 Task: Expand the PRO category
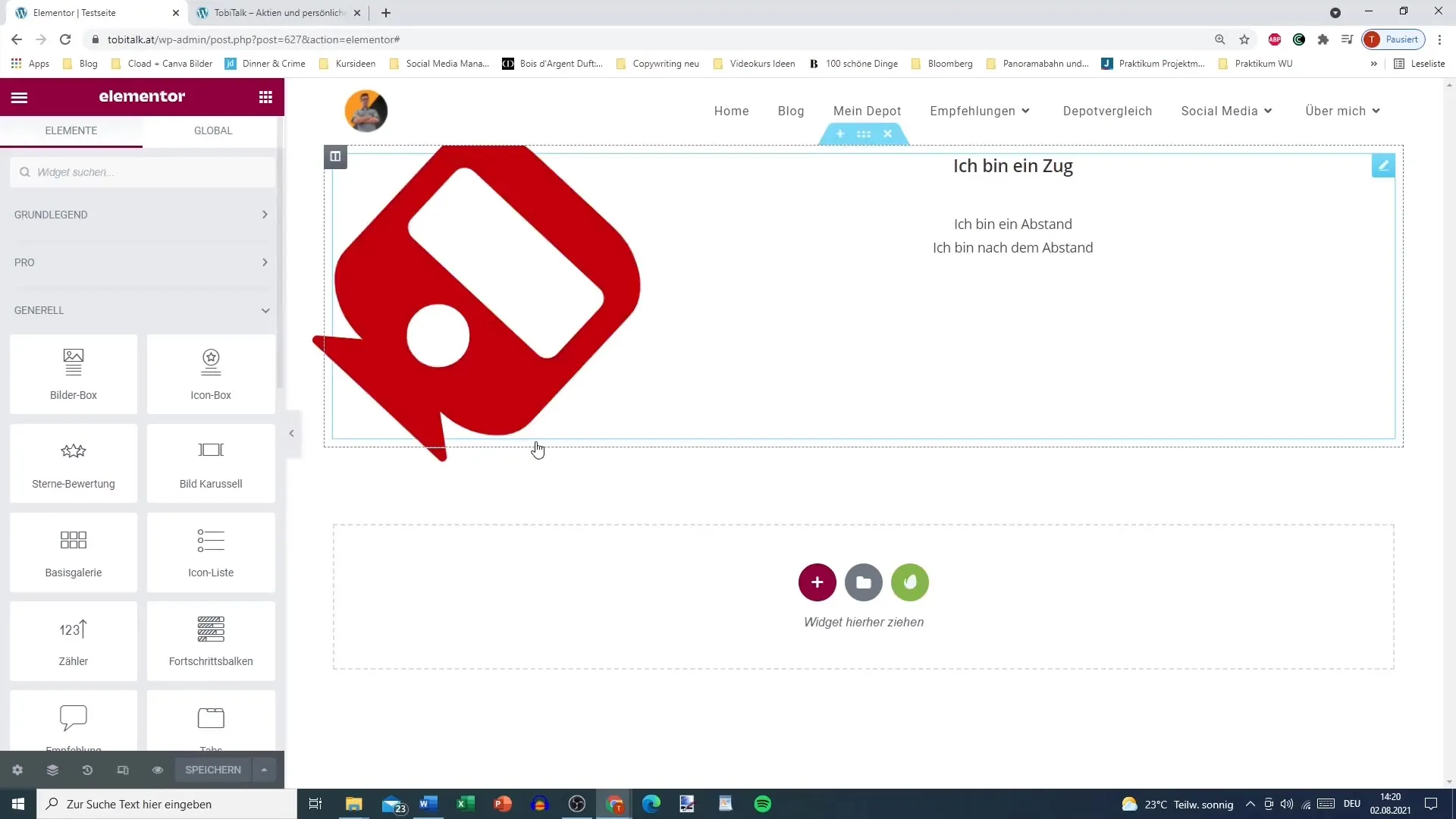tap(142, 262)
